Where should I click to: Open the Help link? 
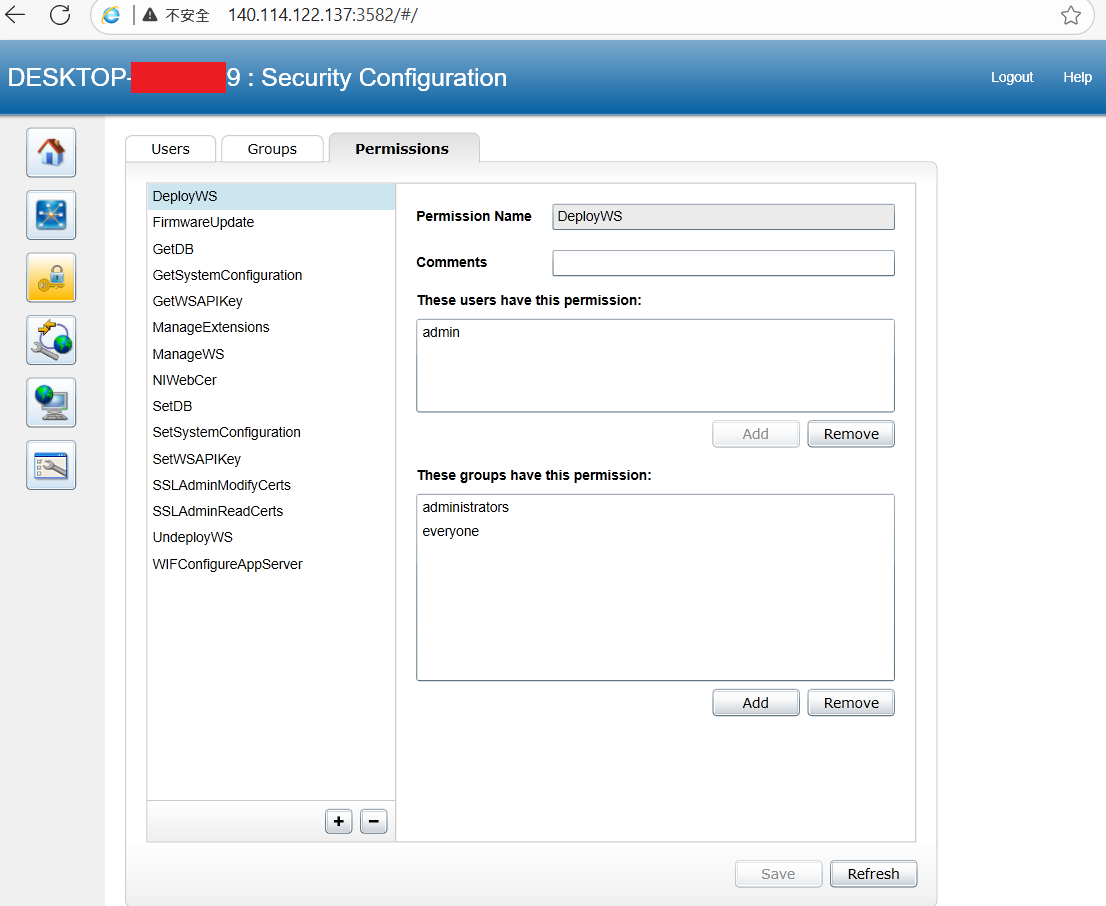[x=1077, y=77]
